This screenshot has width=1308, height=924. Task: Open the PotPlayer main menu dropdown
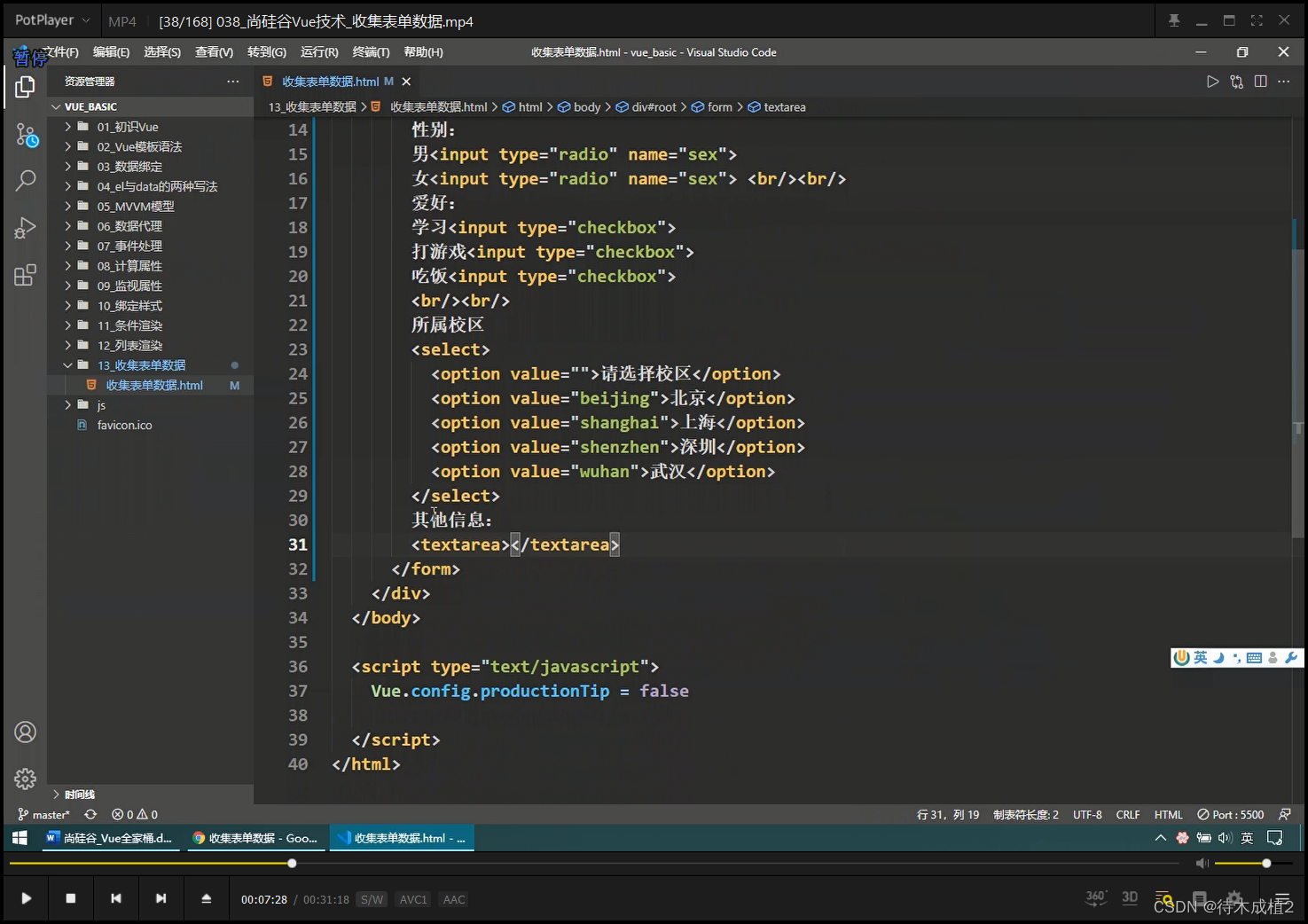click(x=51, y=20)
